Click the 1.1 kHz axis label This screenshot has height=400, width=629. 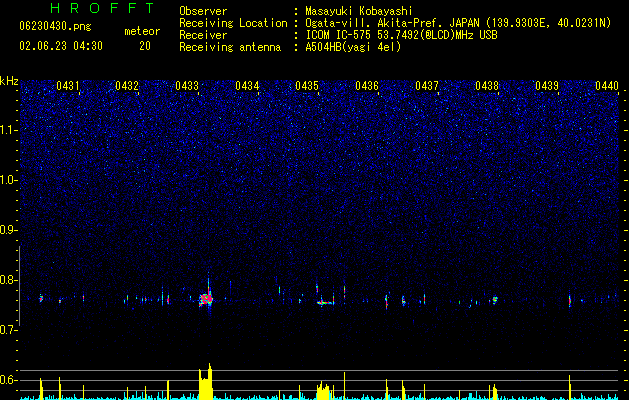tap(9, 130)
